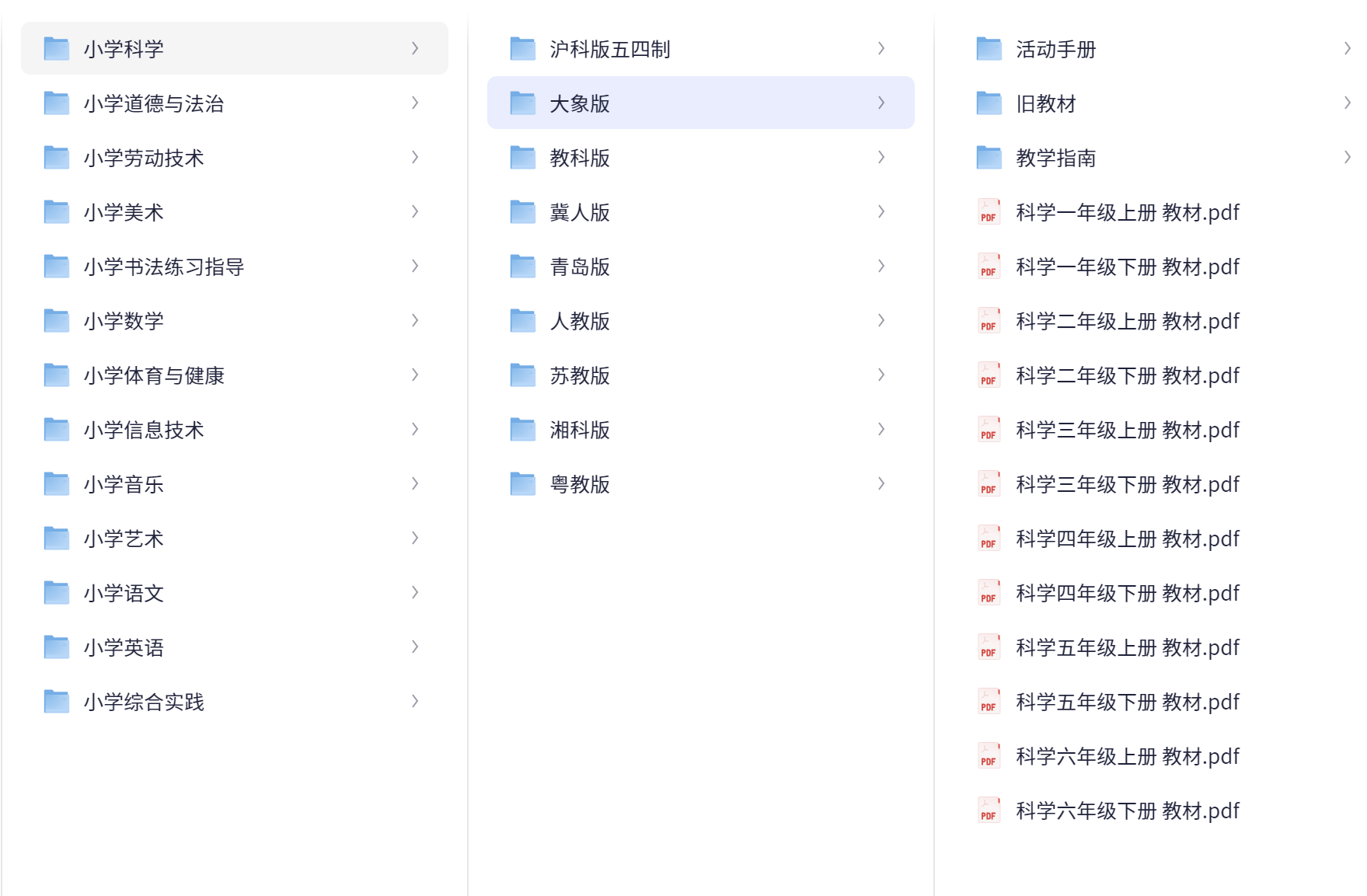Click the folder icon beside 小学劳动技术

[x=57, y=157]
